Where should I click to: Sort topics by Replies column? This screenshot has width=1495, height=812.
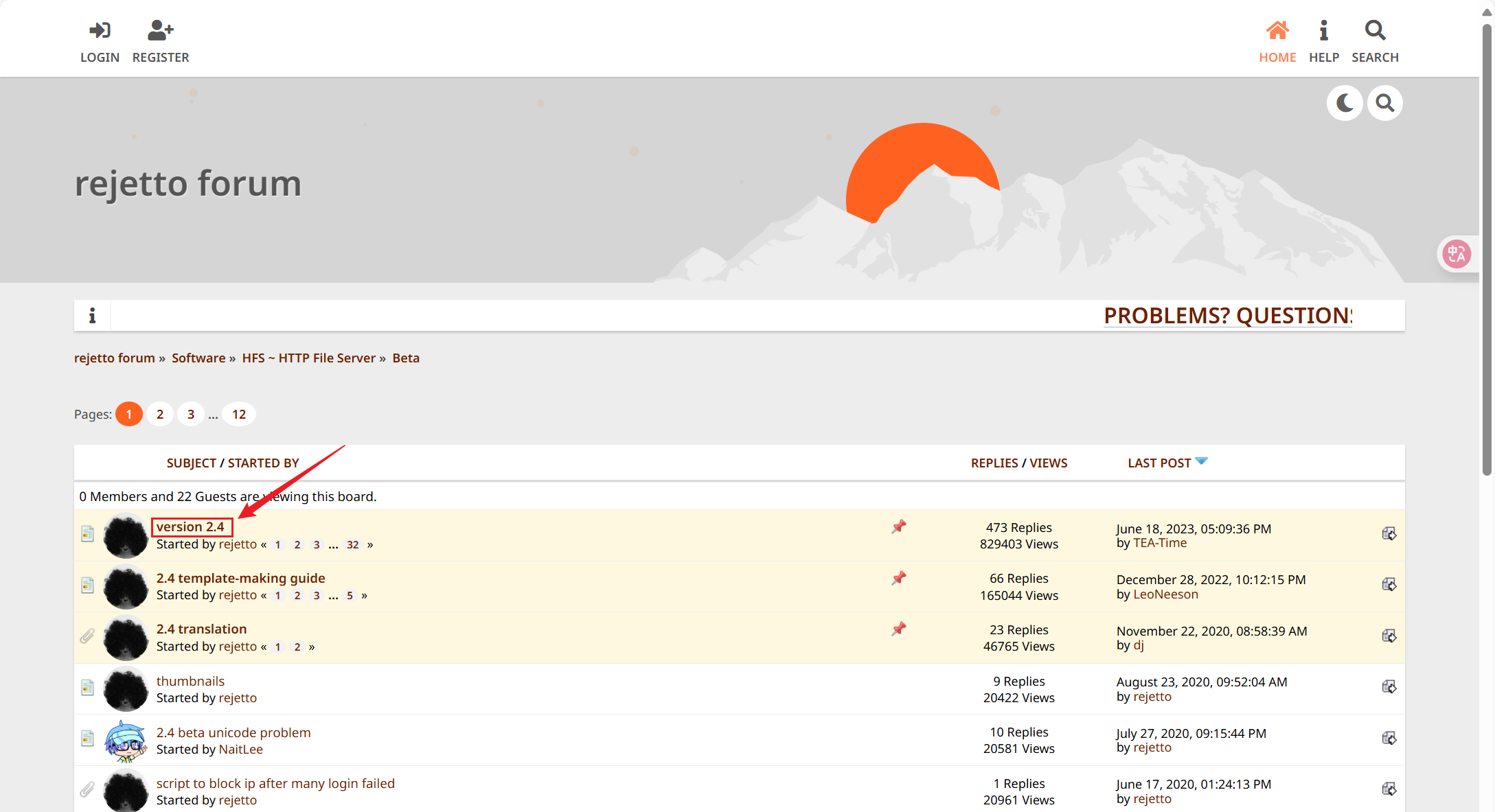994,463
